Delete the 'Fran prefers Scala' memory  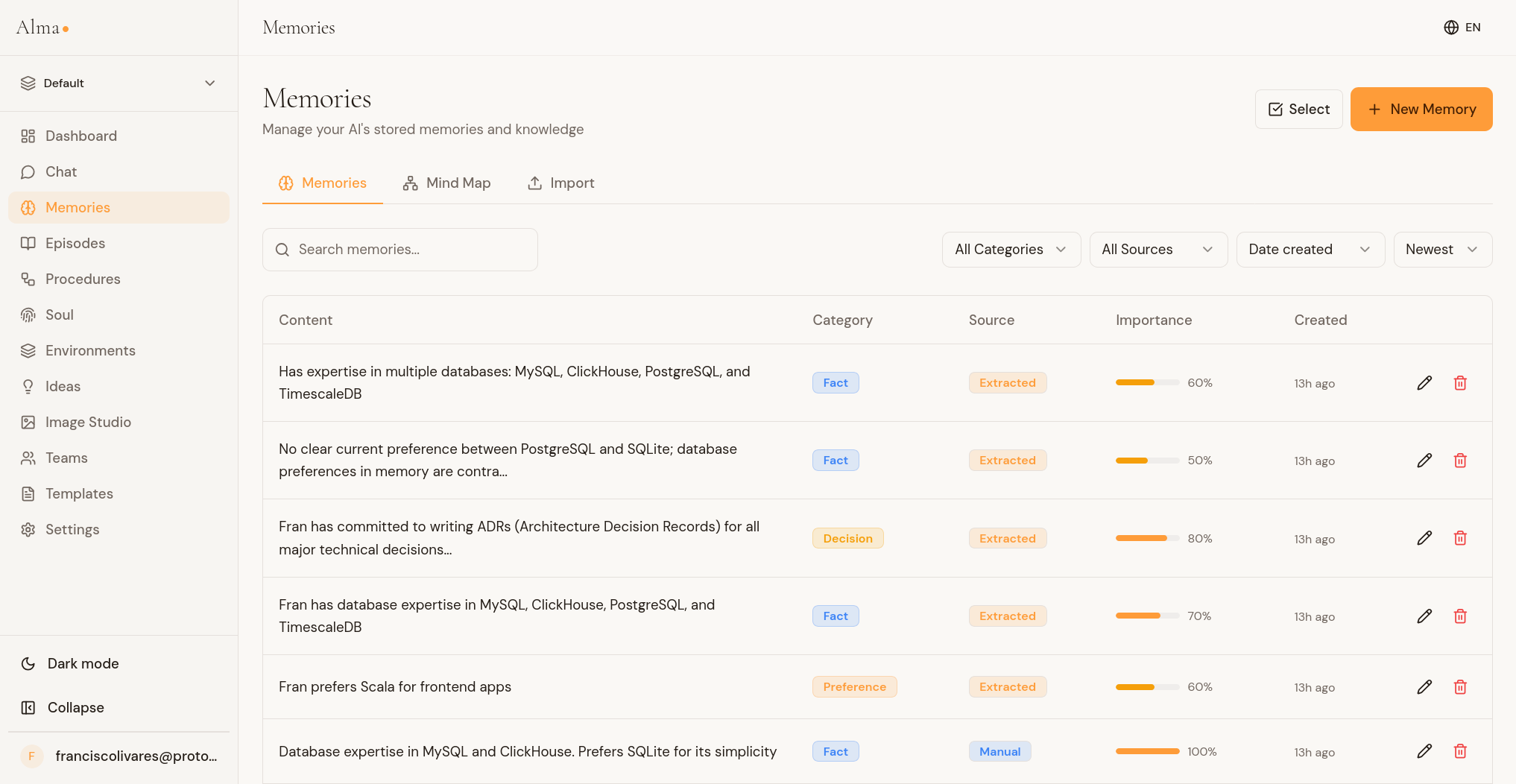tap(1460, 687)
